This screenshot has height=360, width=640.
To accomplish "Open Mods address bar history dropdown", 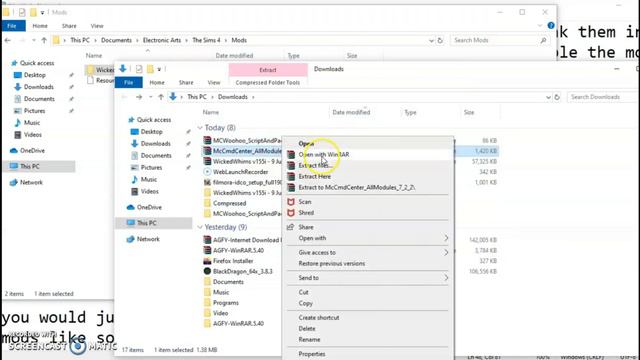I will click(x=431, y=40).
